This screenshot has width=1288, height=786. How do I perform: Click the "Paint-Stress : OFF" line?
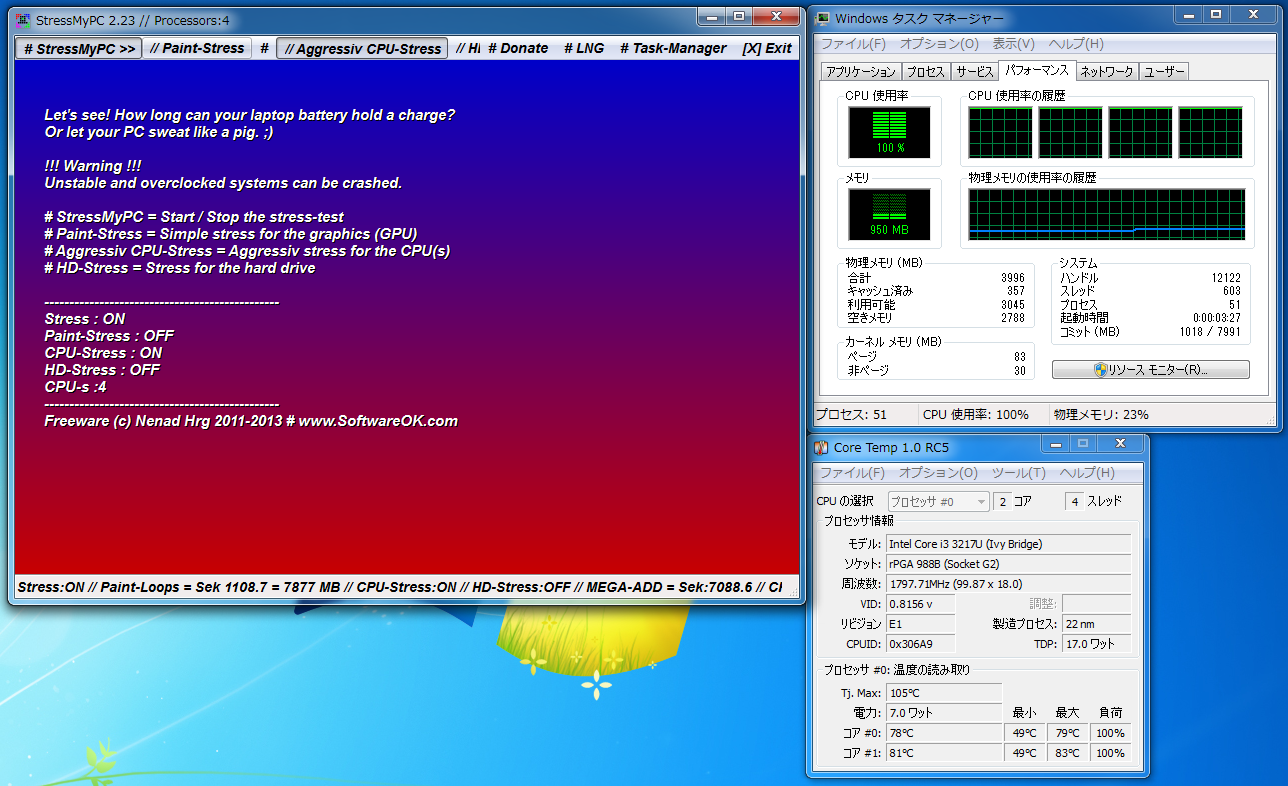click(x=109, y=336)
